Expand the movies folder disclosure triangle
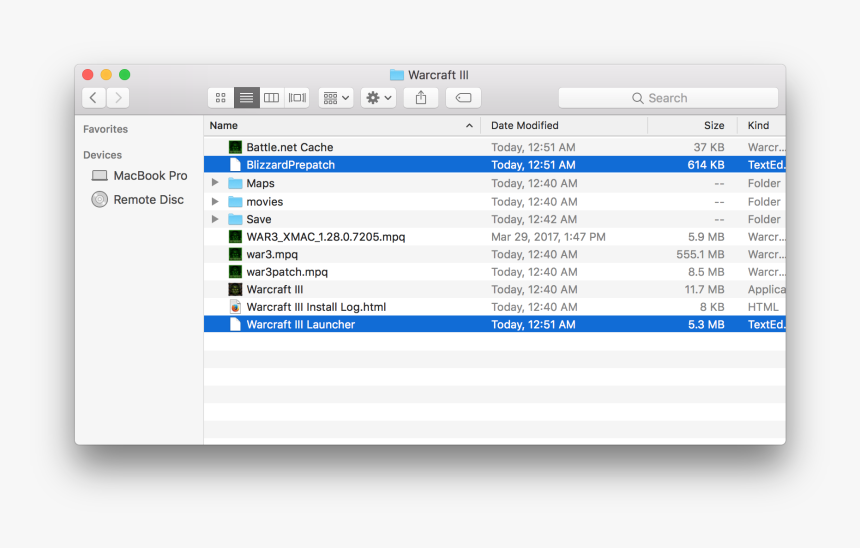Viewport: 860px width, 548px height. (215, 201)
